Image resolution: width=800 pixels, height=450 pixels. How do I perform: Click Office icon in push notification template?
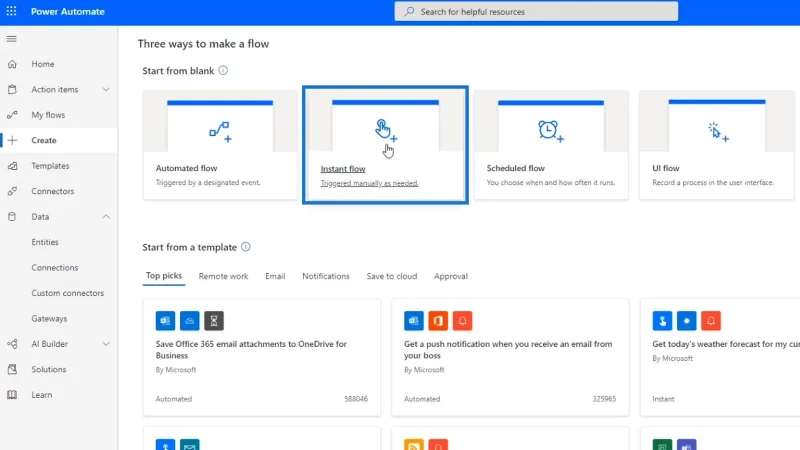[438, 321]
